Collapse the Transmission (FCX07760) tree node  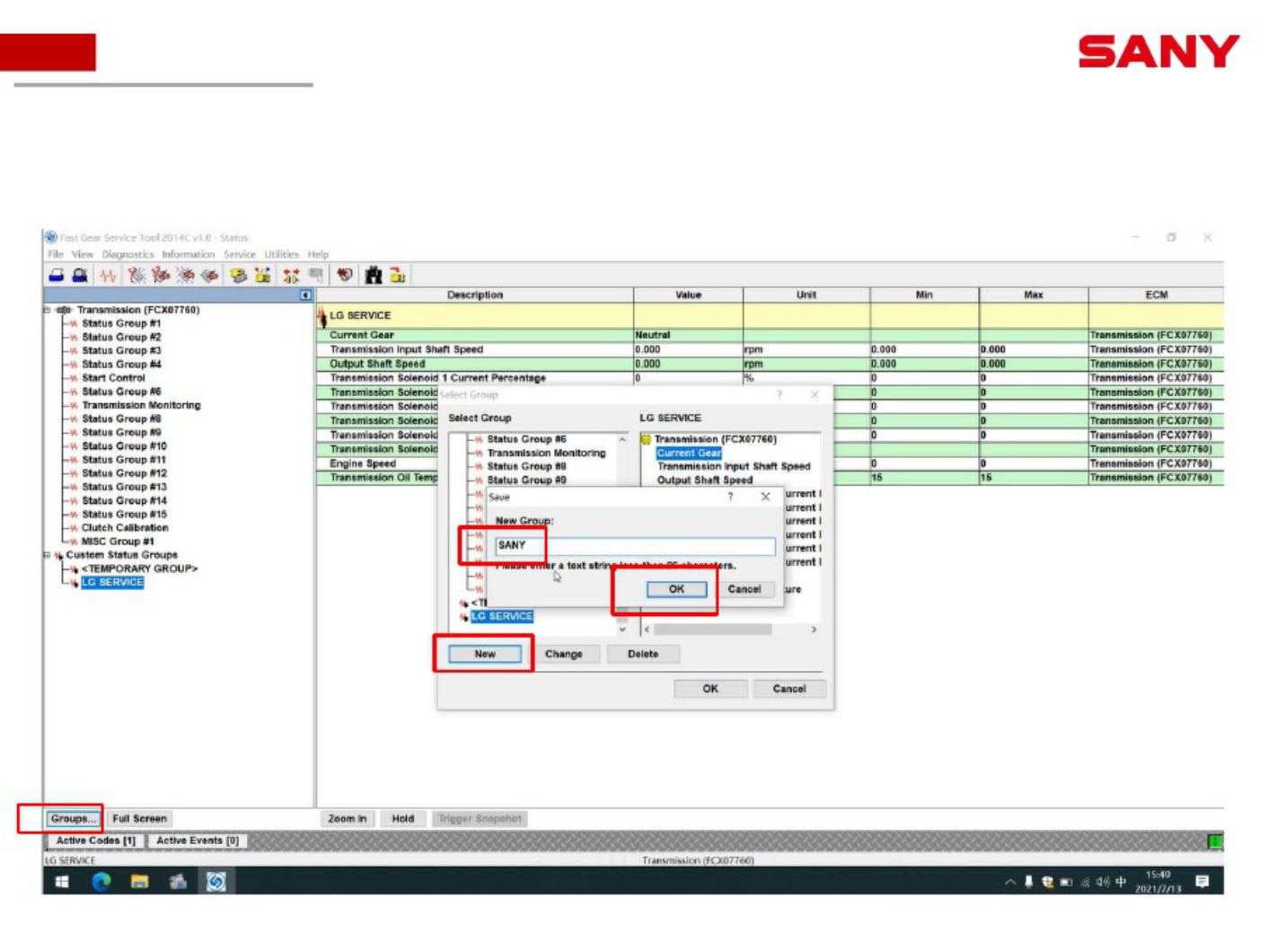47,310
